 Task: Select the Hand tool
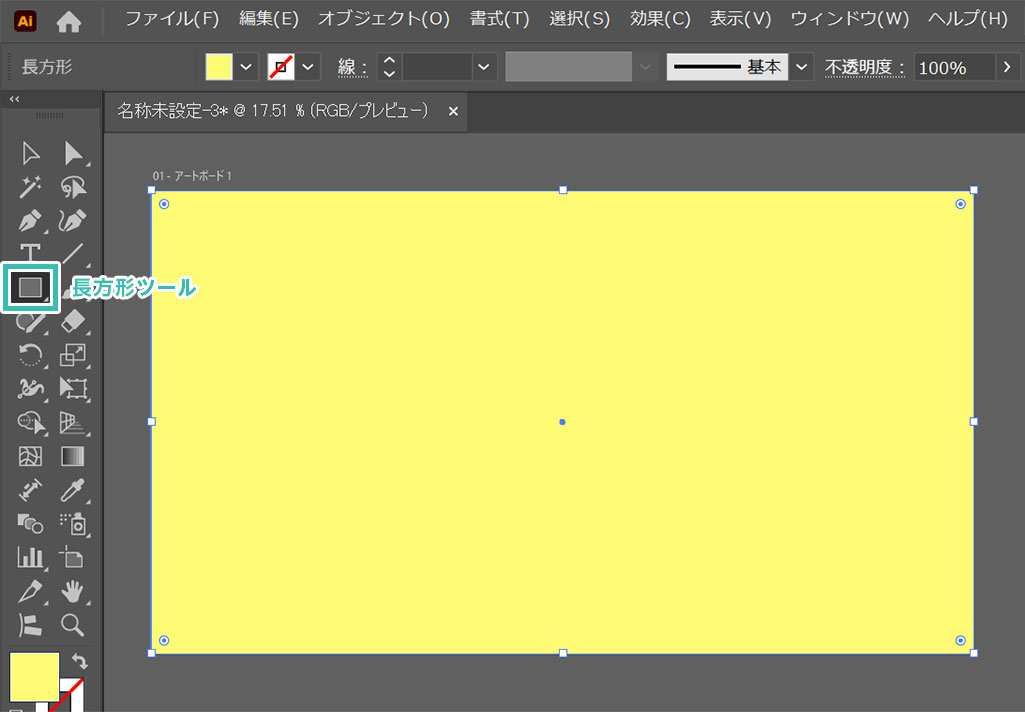[73, 591]
